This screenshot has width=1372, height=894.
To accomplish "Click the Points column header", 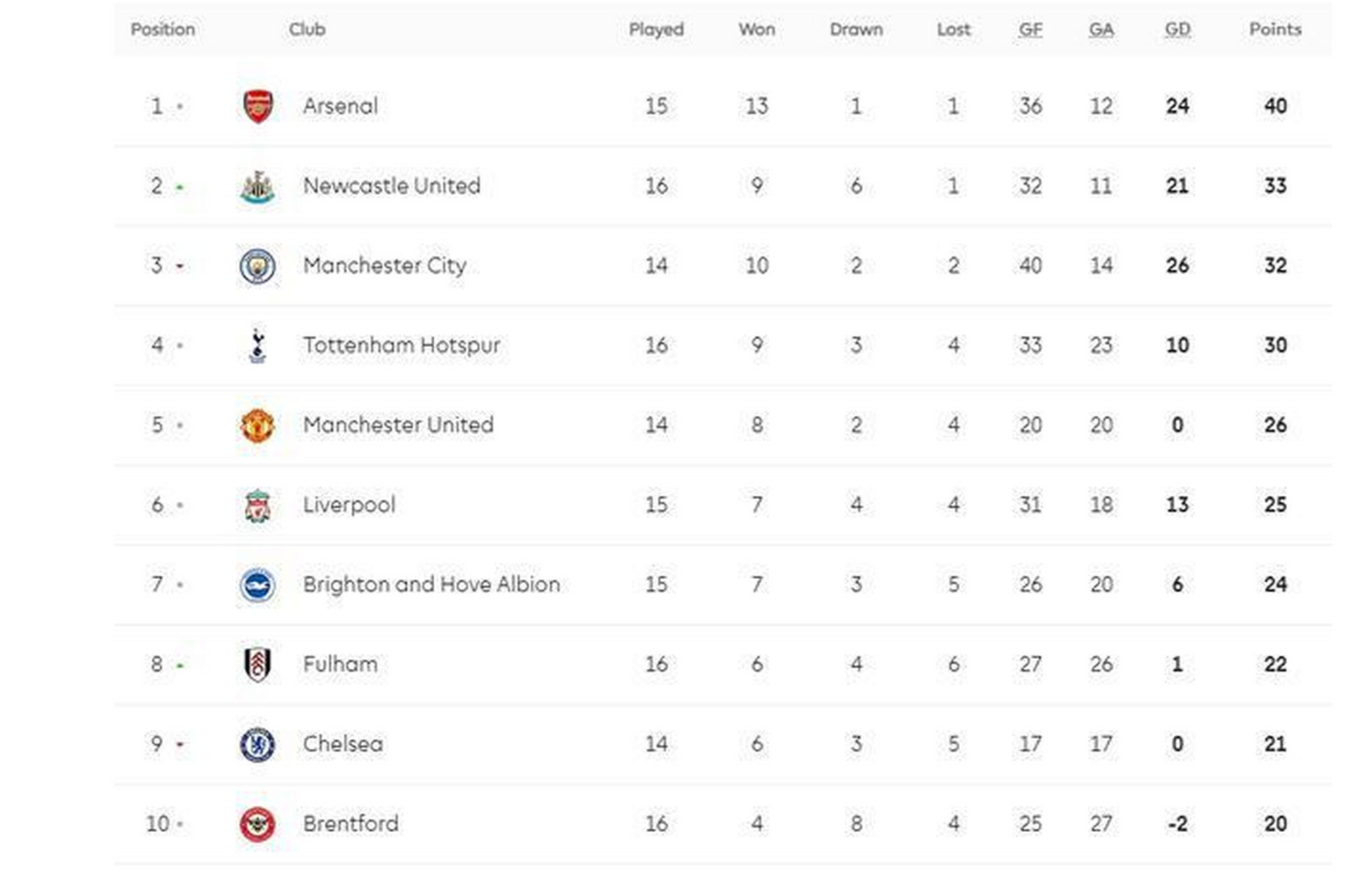I will 1275,29.
